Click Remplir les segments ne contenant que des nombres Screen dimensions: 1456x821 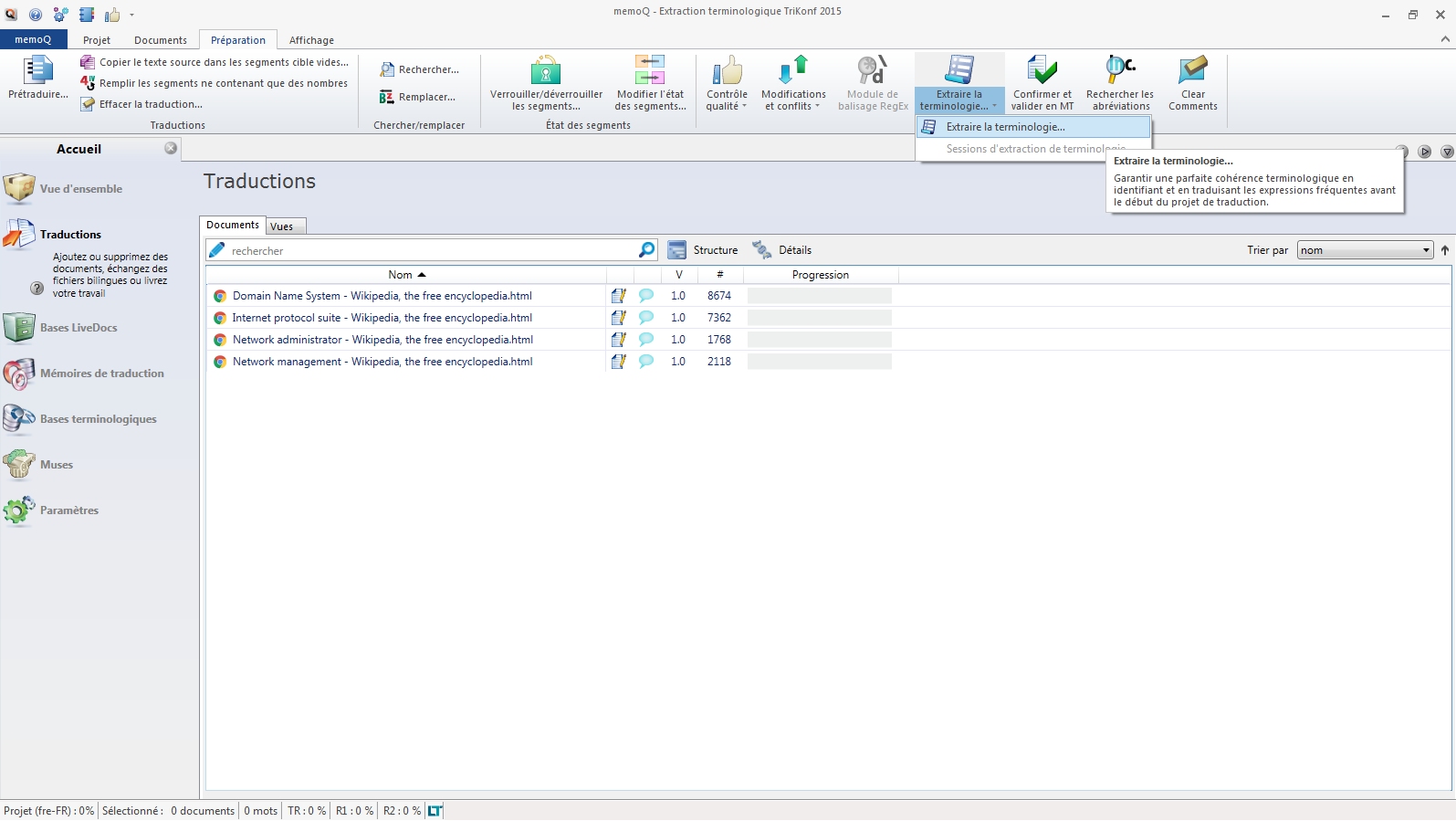(214, 83)
